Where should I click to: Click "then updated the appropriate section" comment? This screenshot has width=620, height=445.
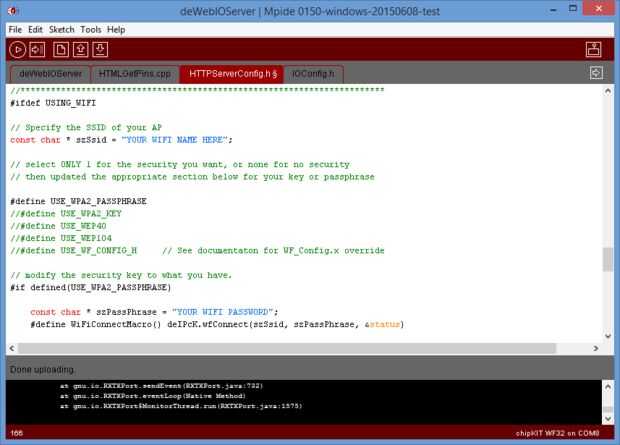192,177
